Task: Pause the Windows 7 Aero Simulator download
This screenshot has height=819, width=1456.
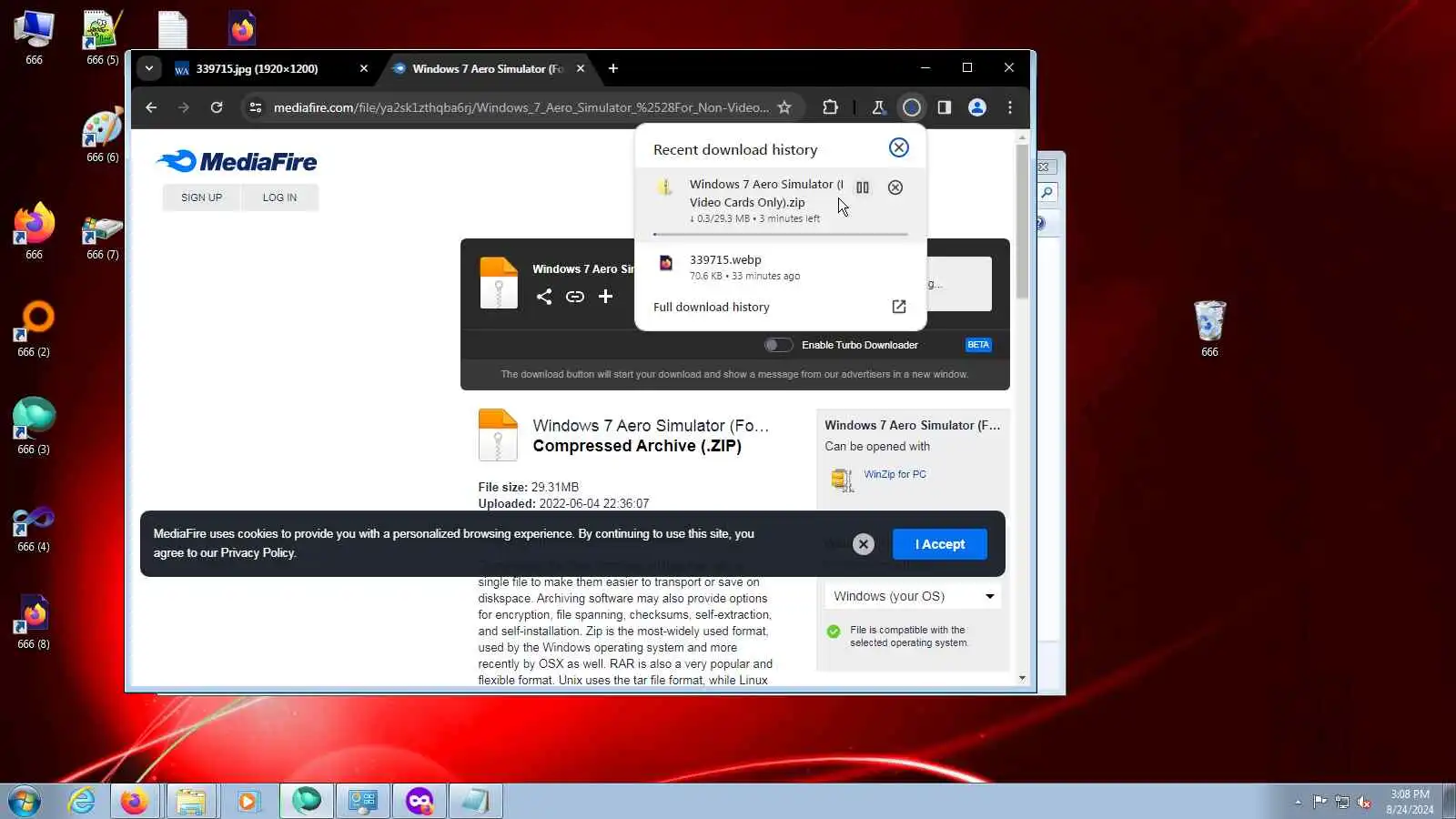Action: [x=863, y=187]
